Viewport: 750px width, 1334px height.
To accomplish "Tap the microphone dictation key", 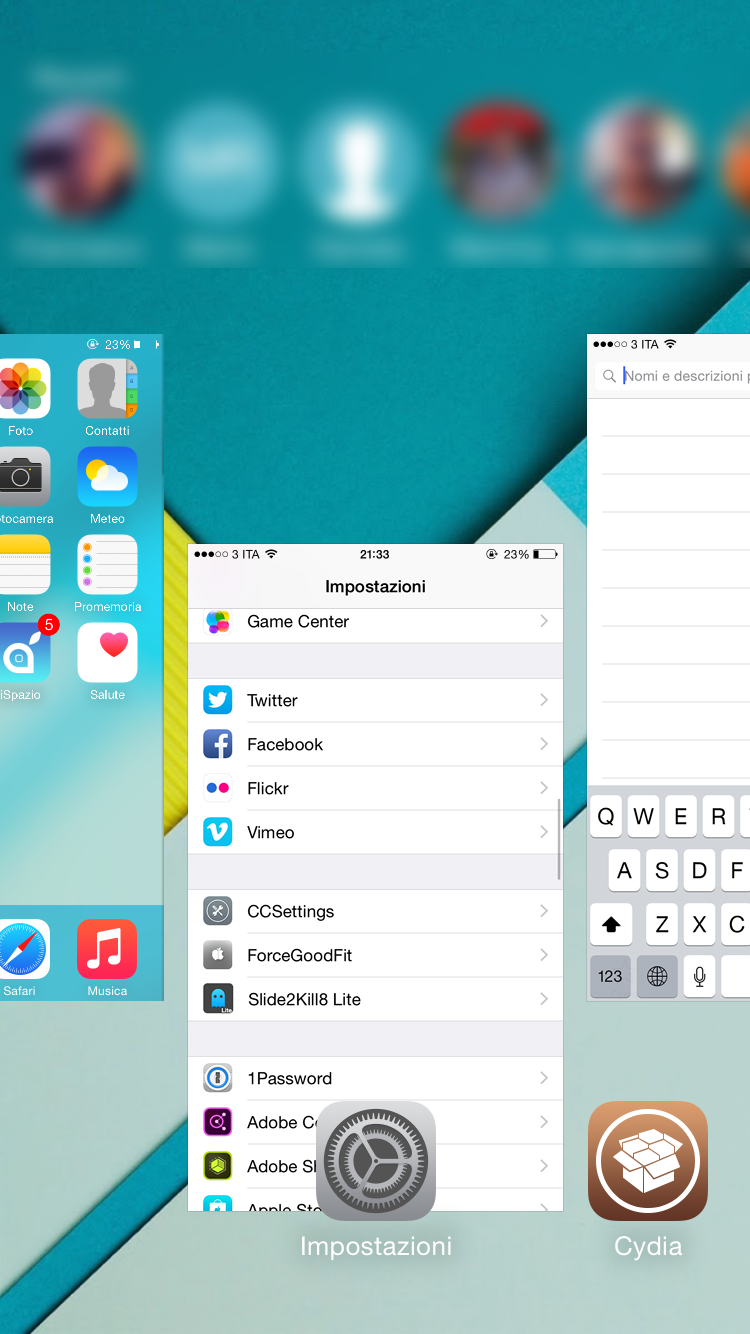I will [x=699, y=977].
